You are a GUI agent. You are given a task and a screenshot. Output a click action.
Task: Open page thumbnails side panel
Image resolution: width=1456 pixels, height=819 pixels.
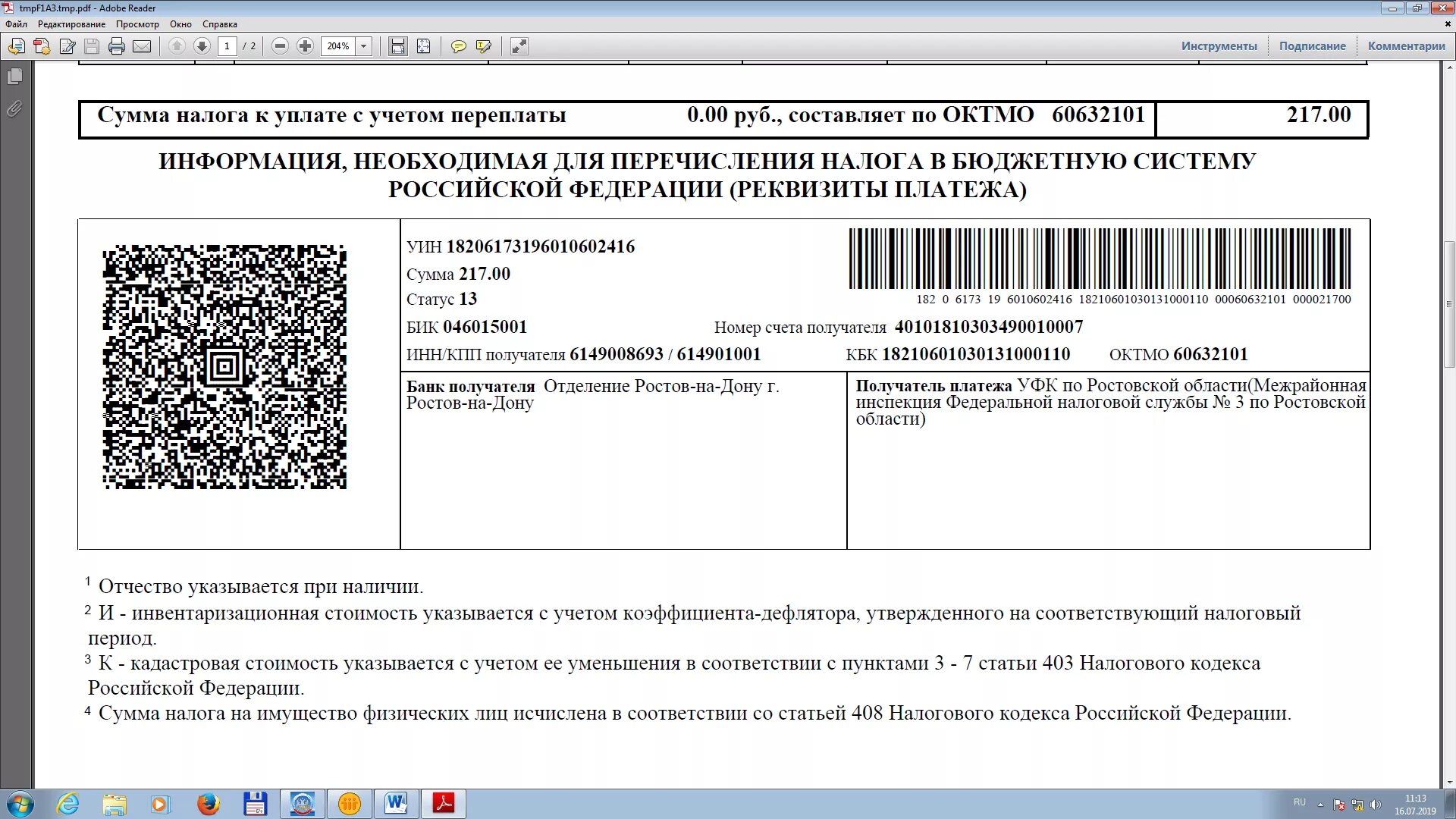click(x=14, y=77)
